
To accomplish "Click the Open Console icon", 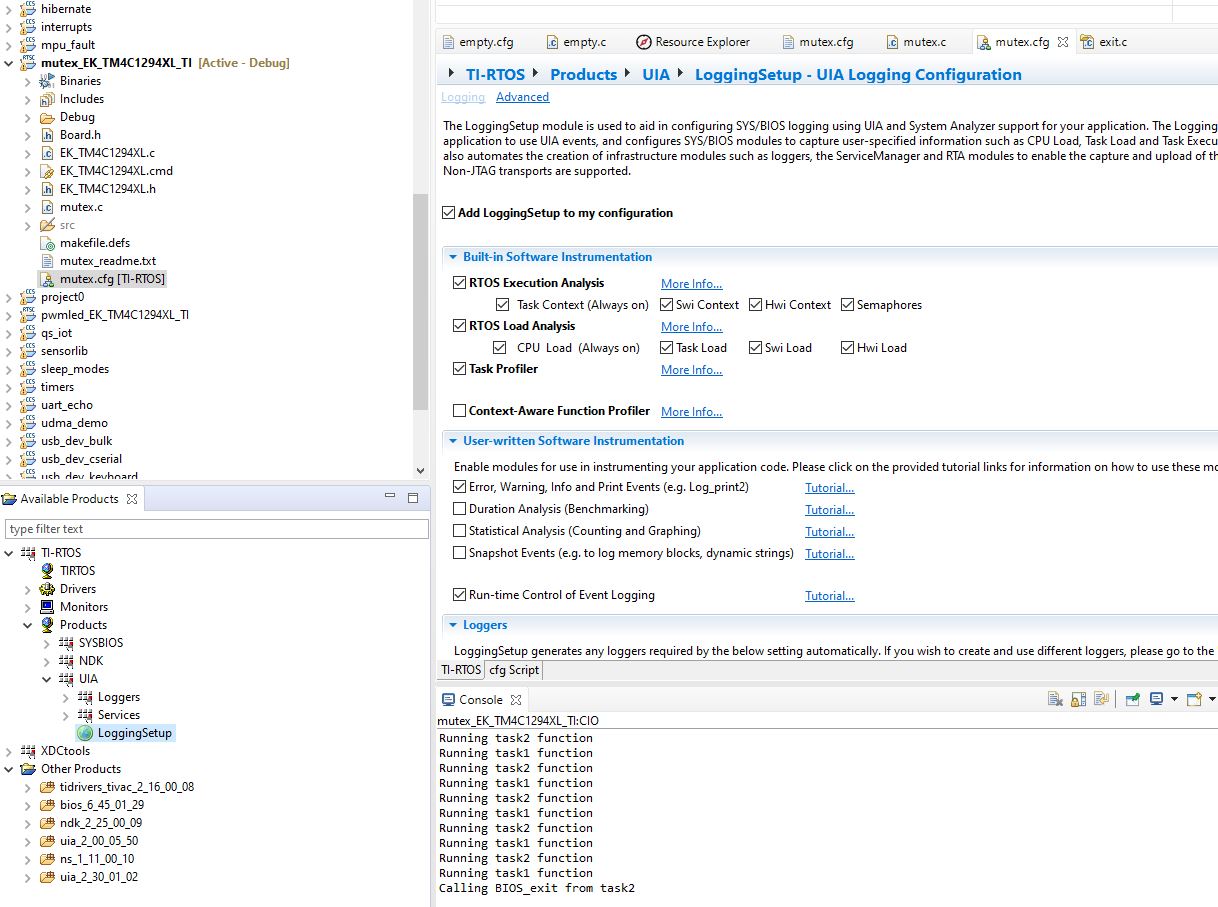I will 1194,699.
